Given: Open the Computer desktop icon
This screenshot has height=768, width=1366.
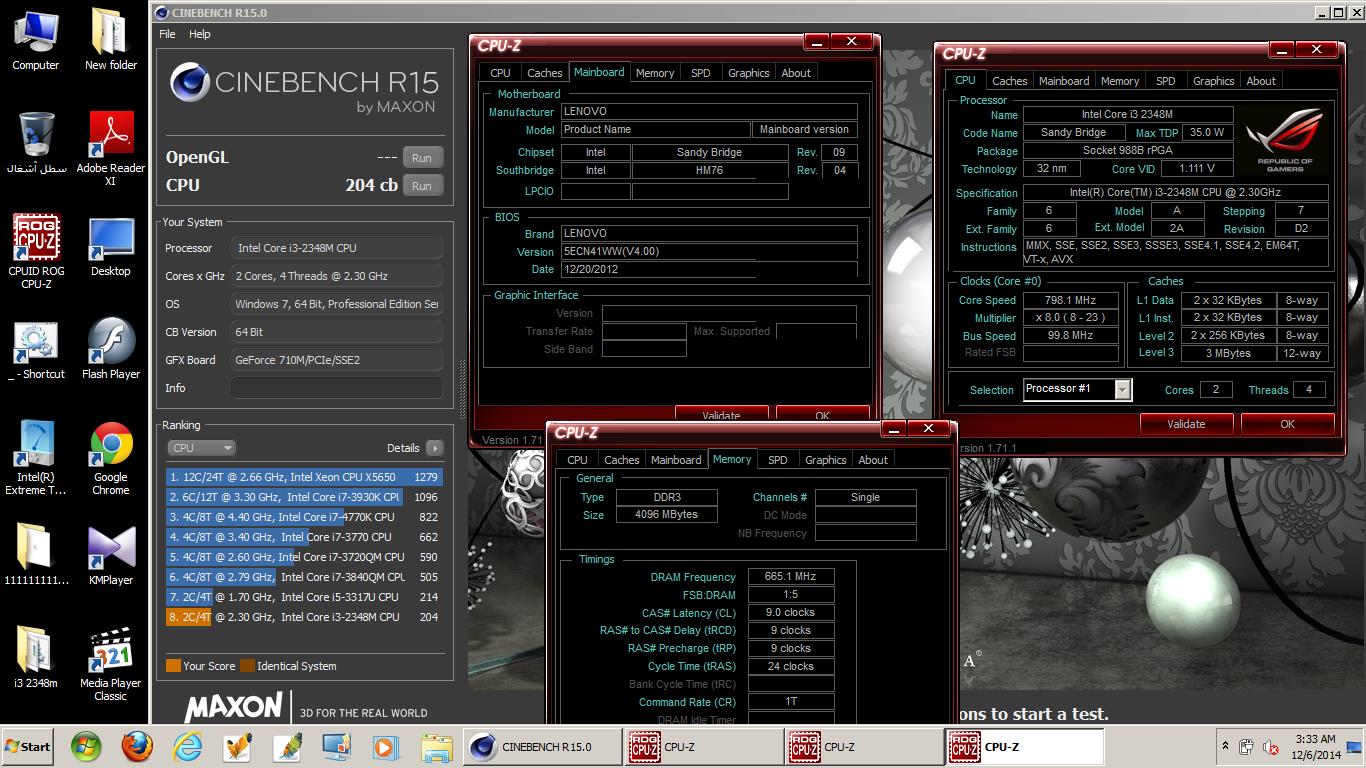Looking at the screenshot, I should click(36, 40).
